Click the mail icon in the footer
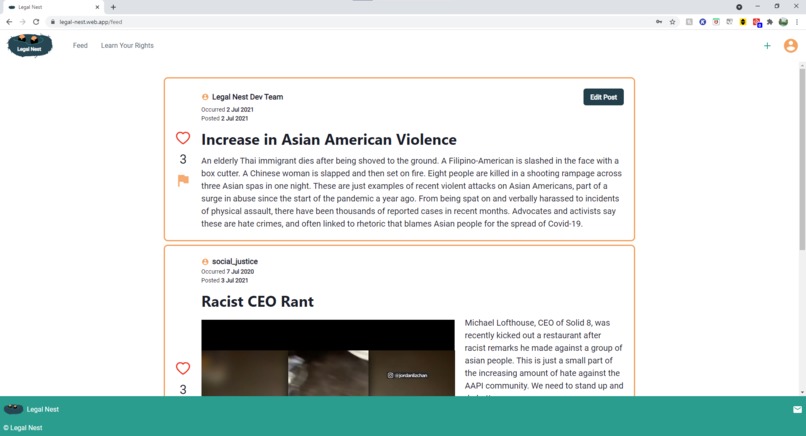The width and height of the screenshot is (806, 436). click(797, 410)
